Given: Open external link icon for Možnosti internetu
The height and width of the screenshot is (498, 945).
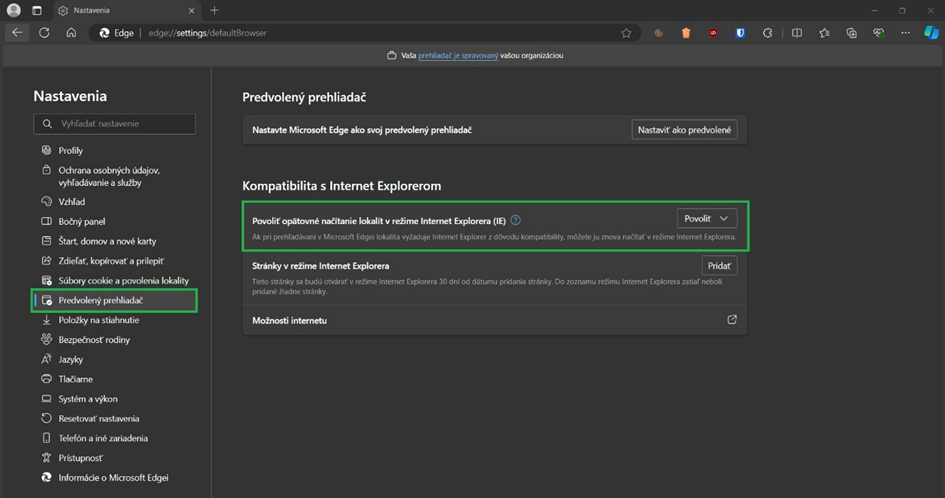Looking at the screenshot, I should pos(732,320).
